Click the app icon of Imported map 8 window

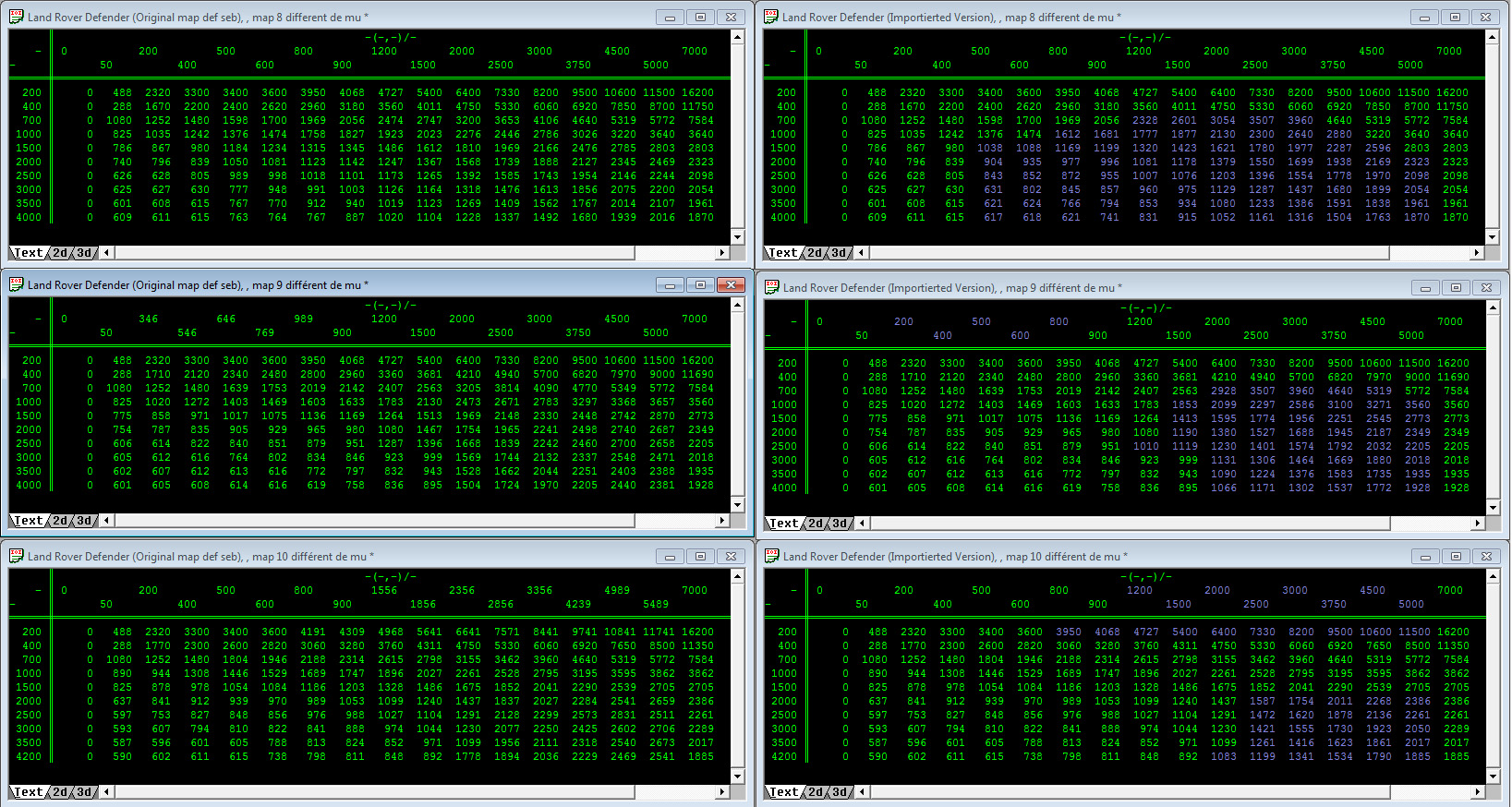[x=770, y=17]
